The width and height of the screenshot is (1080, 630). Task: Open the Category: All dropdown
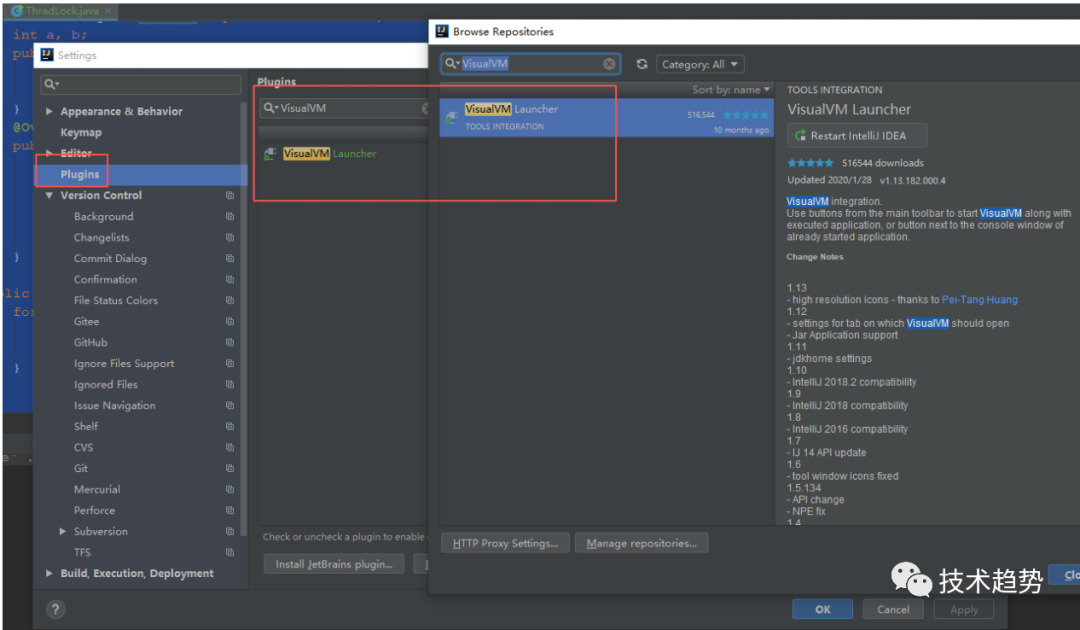pyautogui.click(x=700, y=64)
